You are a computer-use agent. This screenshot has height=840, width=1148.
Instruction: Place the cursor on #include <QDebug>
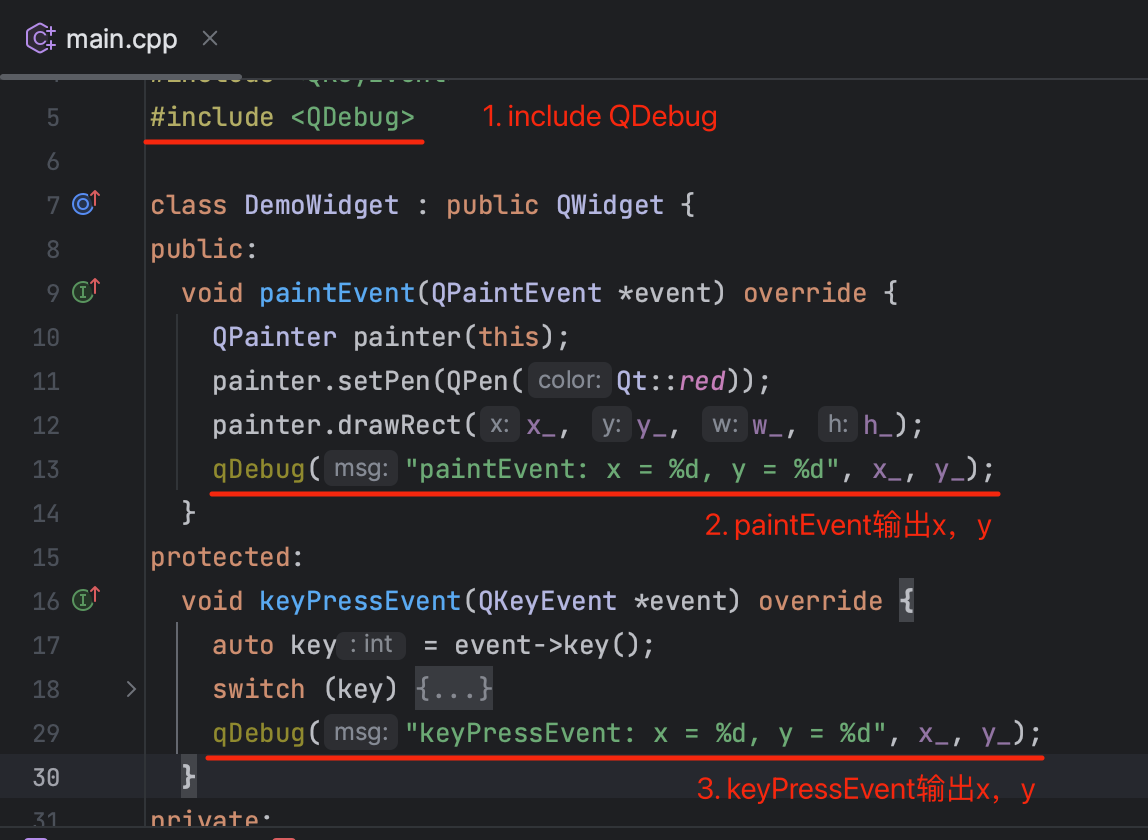click(283, 117)
